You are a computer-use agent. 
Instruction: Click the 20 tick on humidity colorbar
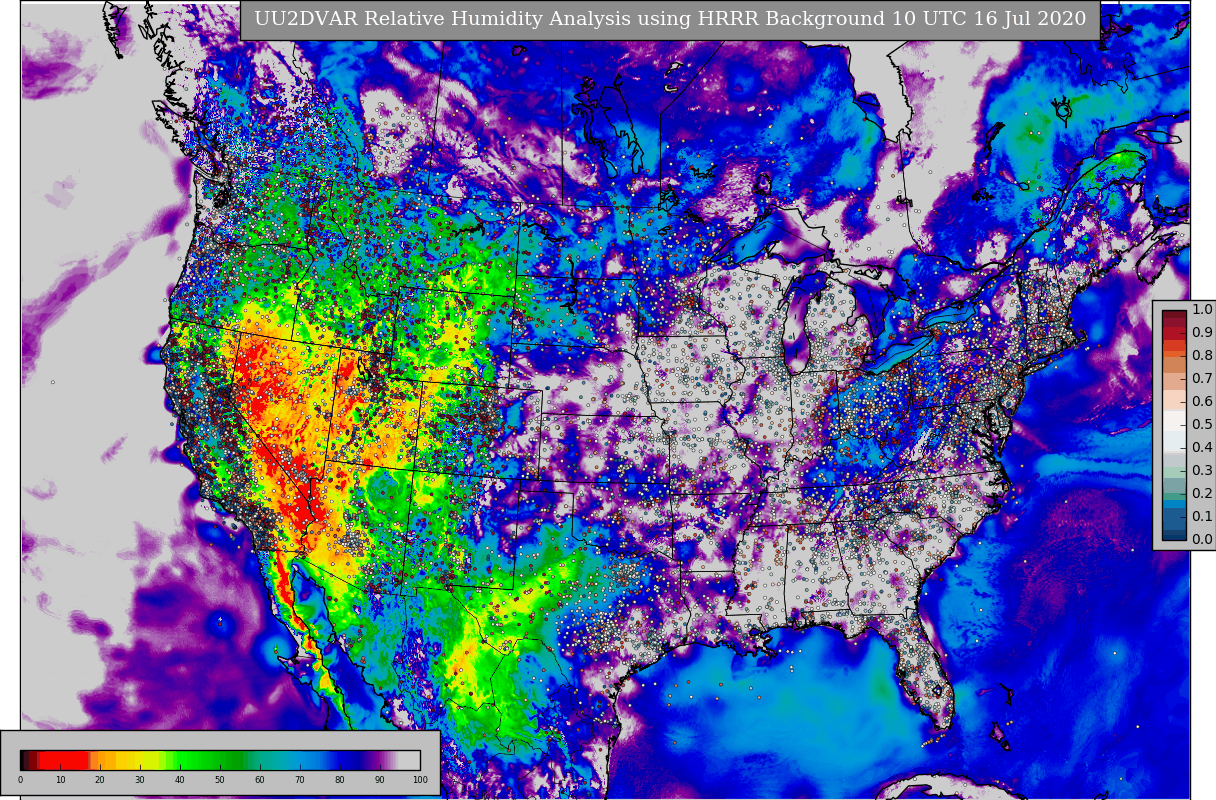(x=100, y=780)
